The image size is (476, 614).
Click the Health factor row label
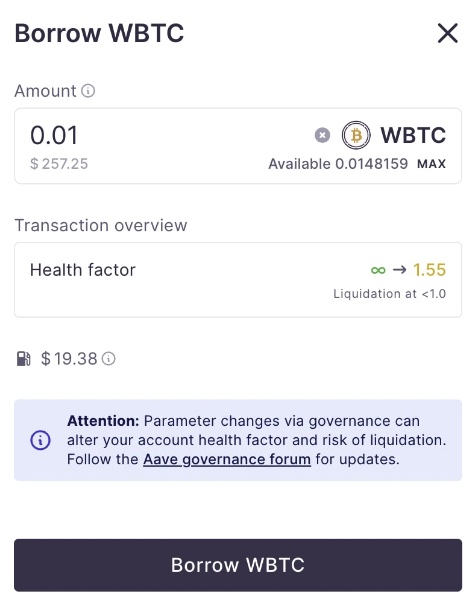click(x=83, y=270)
